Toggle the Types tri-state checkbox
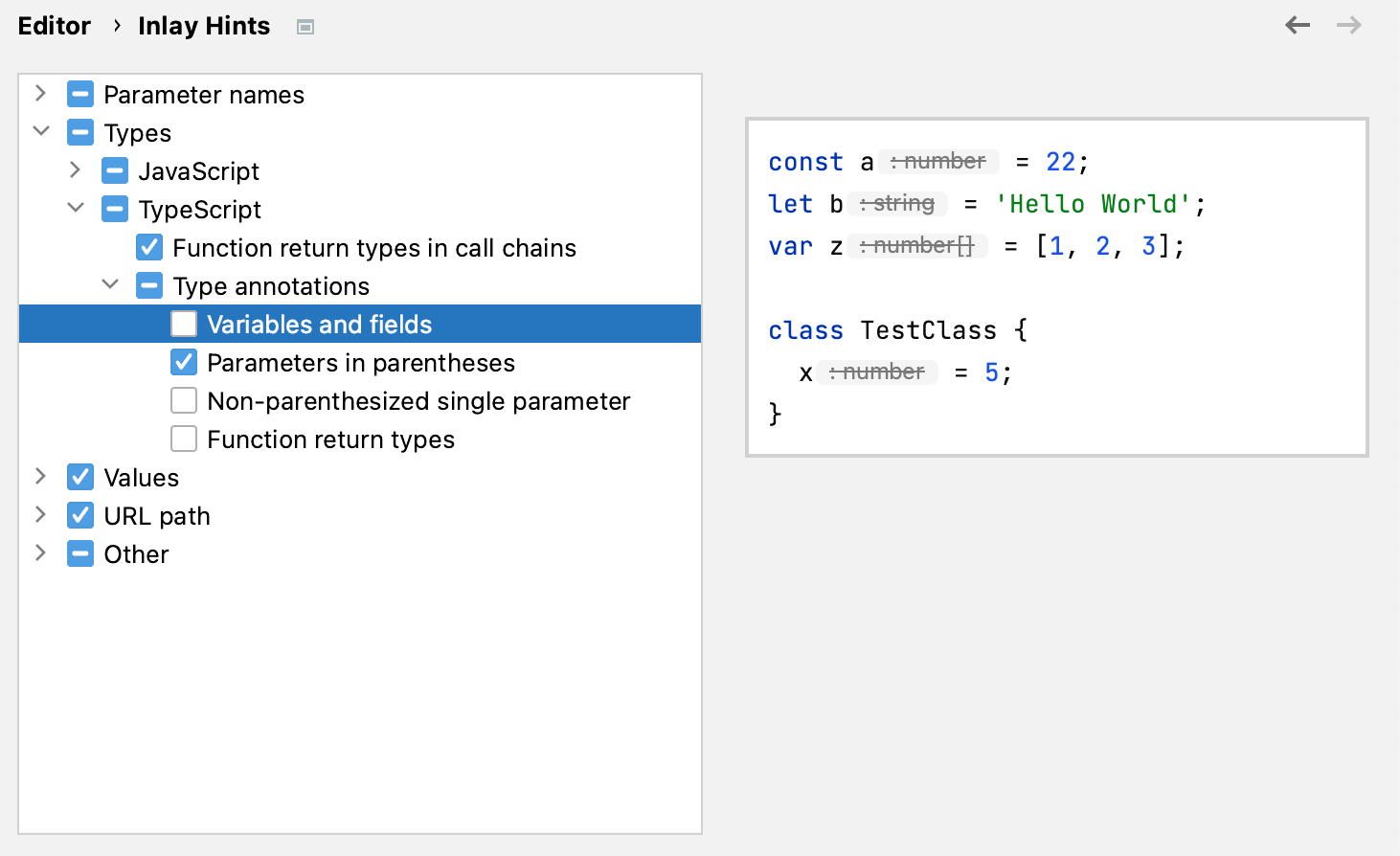 coord(80,132)
